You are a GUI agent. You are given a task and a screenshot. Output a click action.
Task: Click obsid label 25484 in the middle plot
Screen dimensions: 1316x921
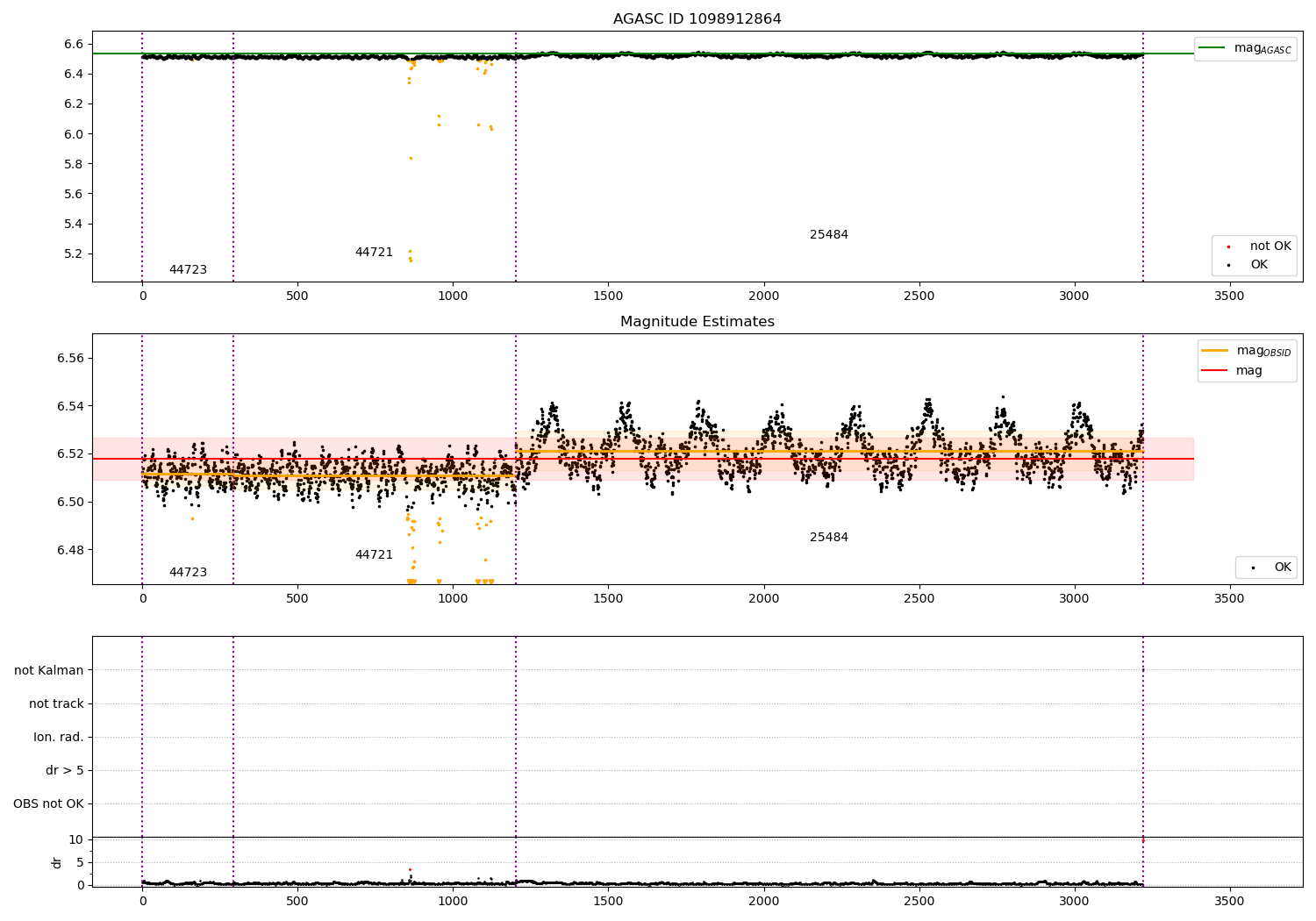tap(829, 538)
